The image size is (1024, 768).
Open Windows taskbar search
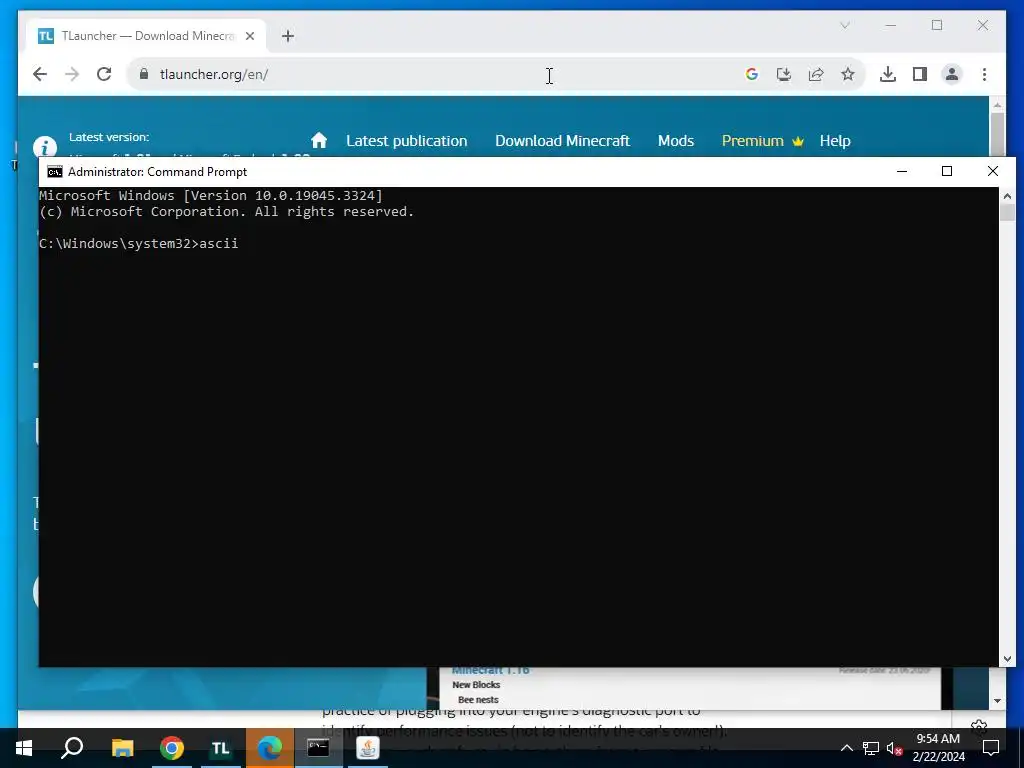[x=72, y=748]
